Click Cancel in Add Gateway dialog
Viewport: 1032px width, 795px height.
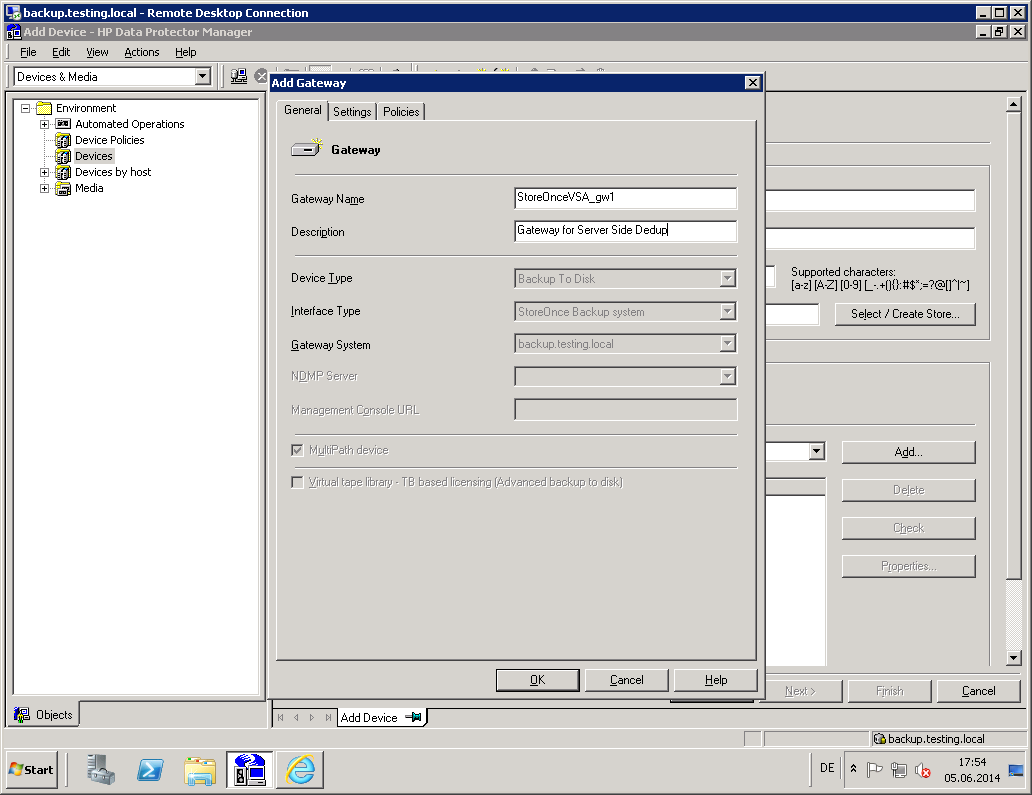pyautogui.click(x=627, y=680)
